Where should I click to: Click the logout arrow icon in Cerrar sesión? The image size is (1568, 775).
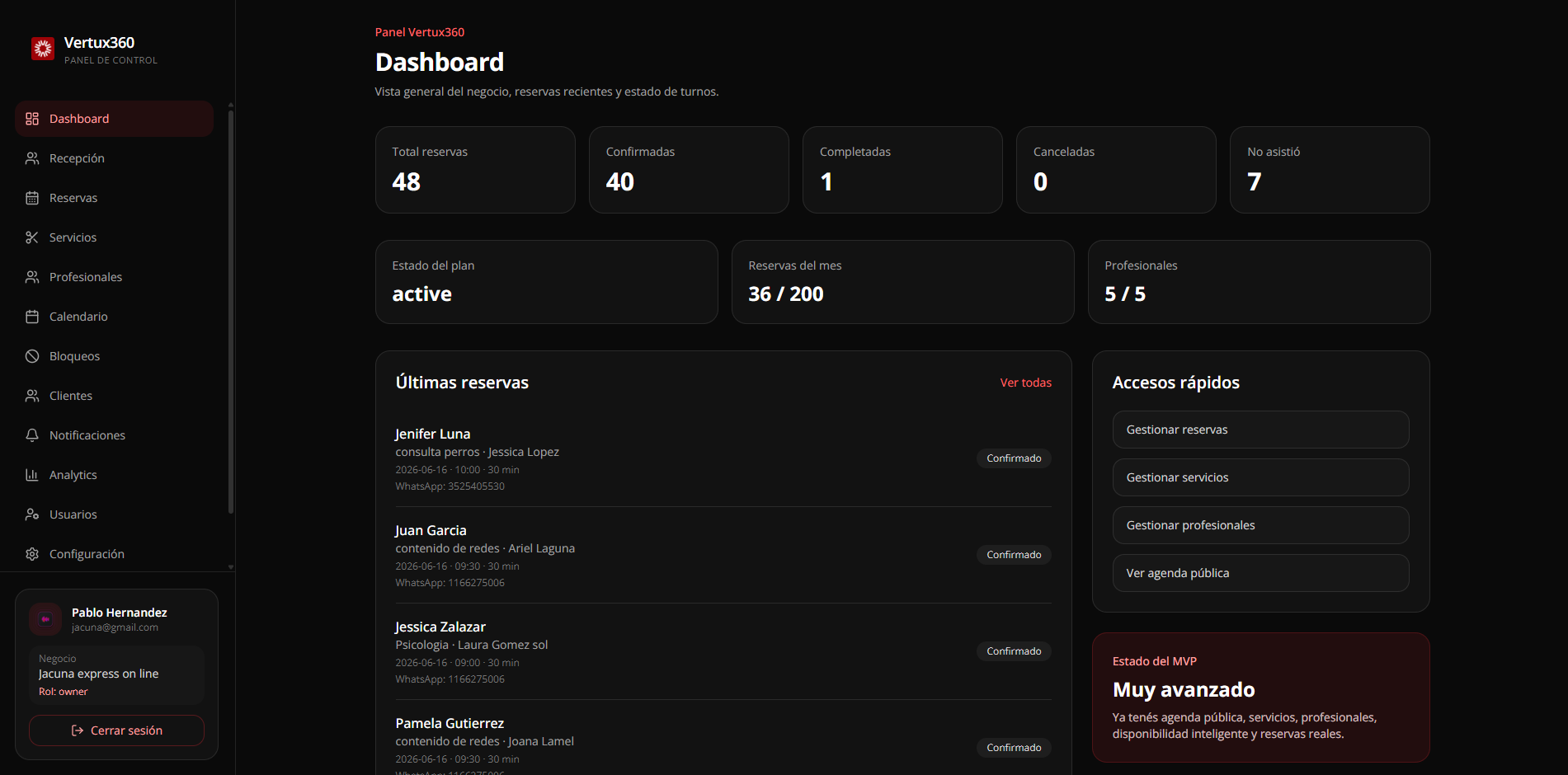(78, 730)
